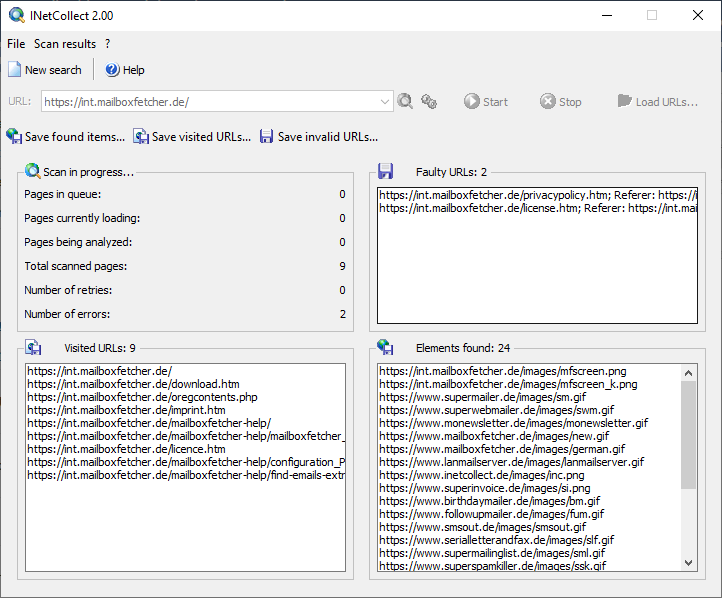
Task: Click Load URLs... button text
Action: click(x=667, y=102)
